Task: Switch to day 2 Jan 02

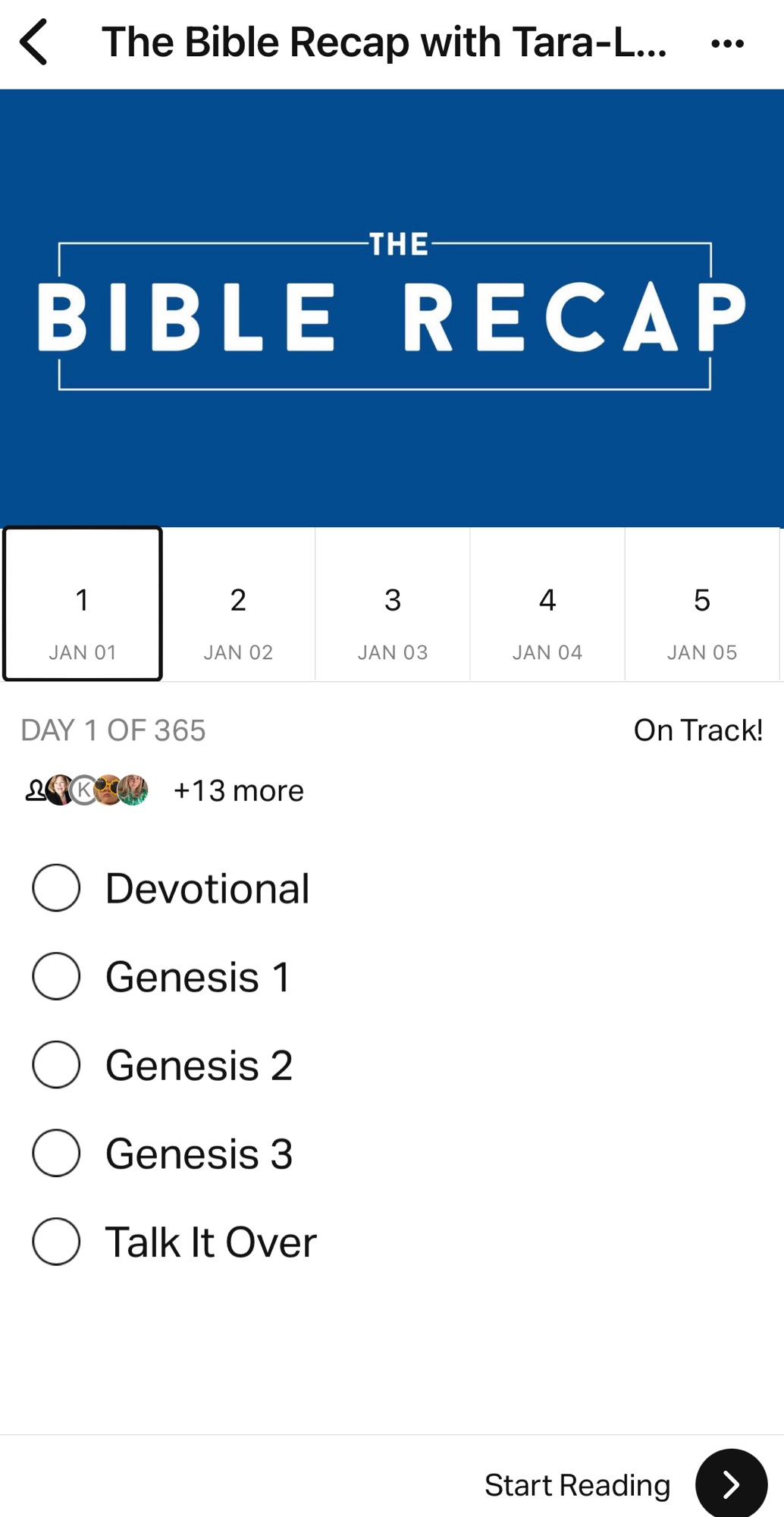Action: tap(238, 605)
